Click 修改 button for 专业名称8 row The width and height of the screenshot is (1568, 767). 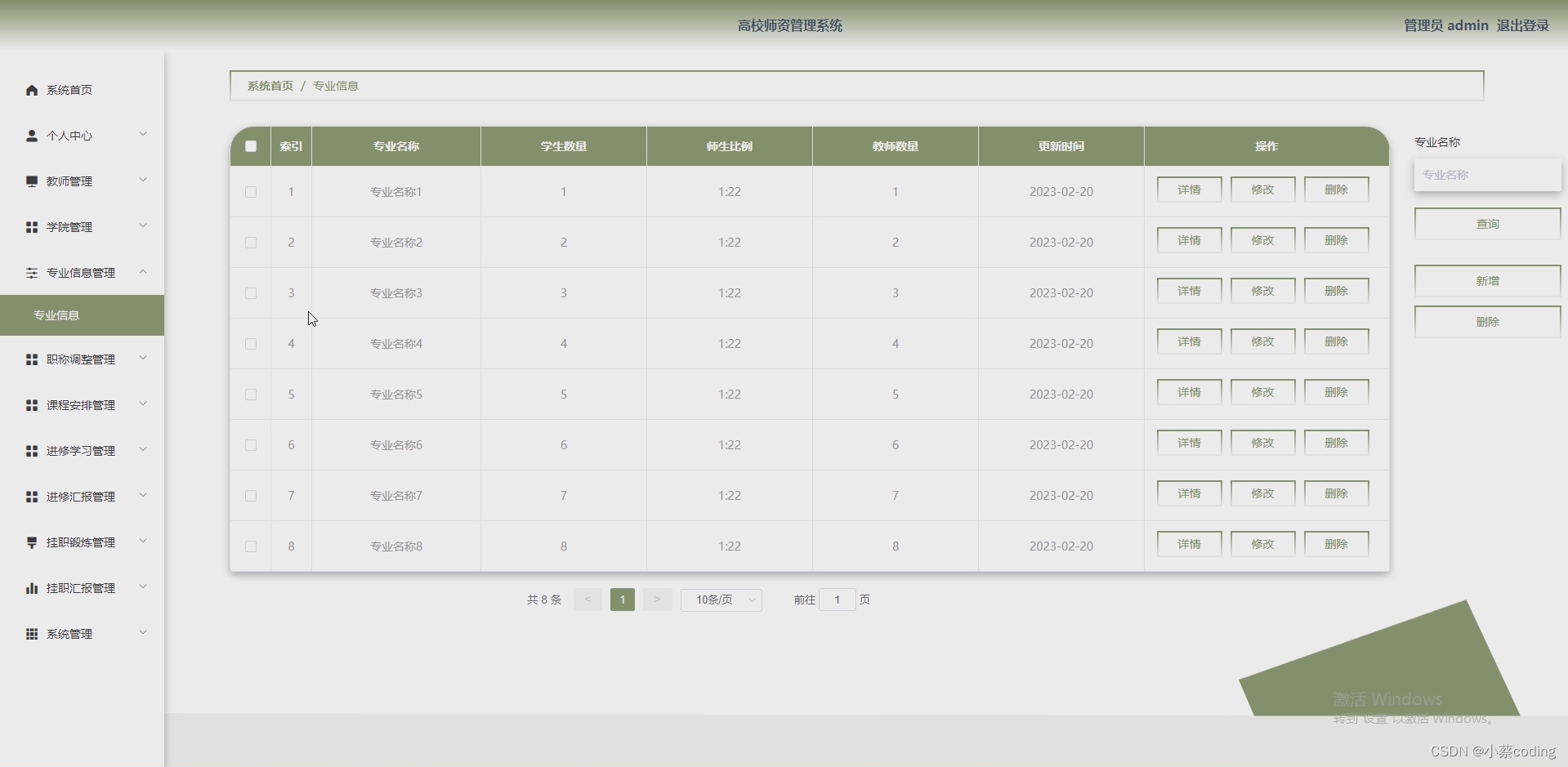click(1262, 544)
